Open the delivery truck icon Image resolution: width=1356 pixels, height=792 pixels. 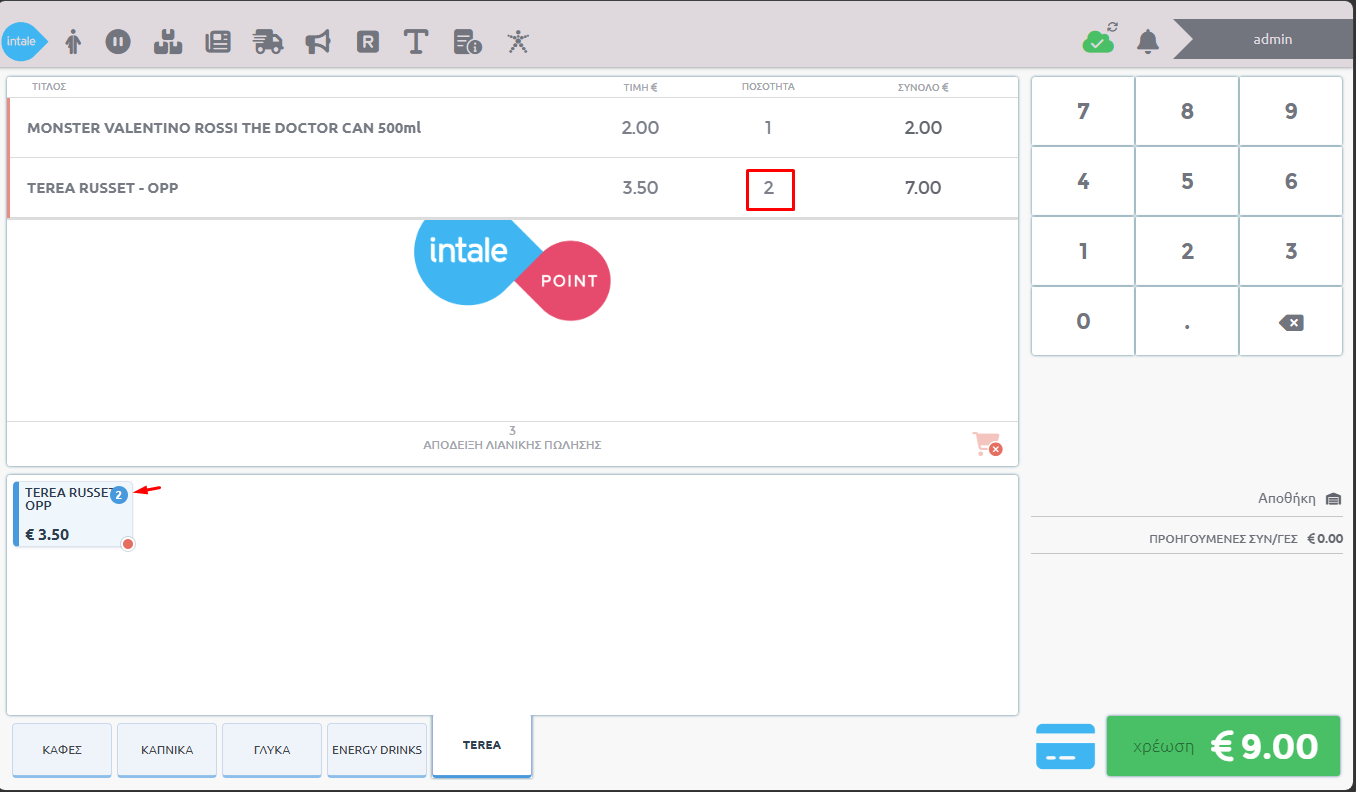click(268, 41)
